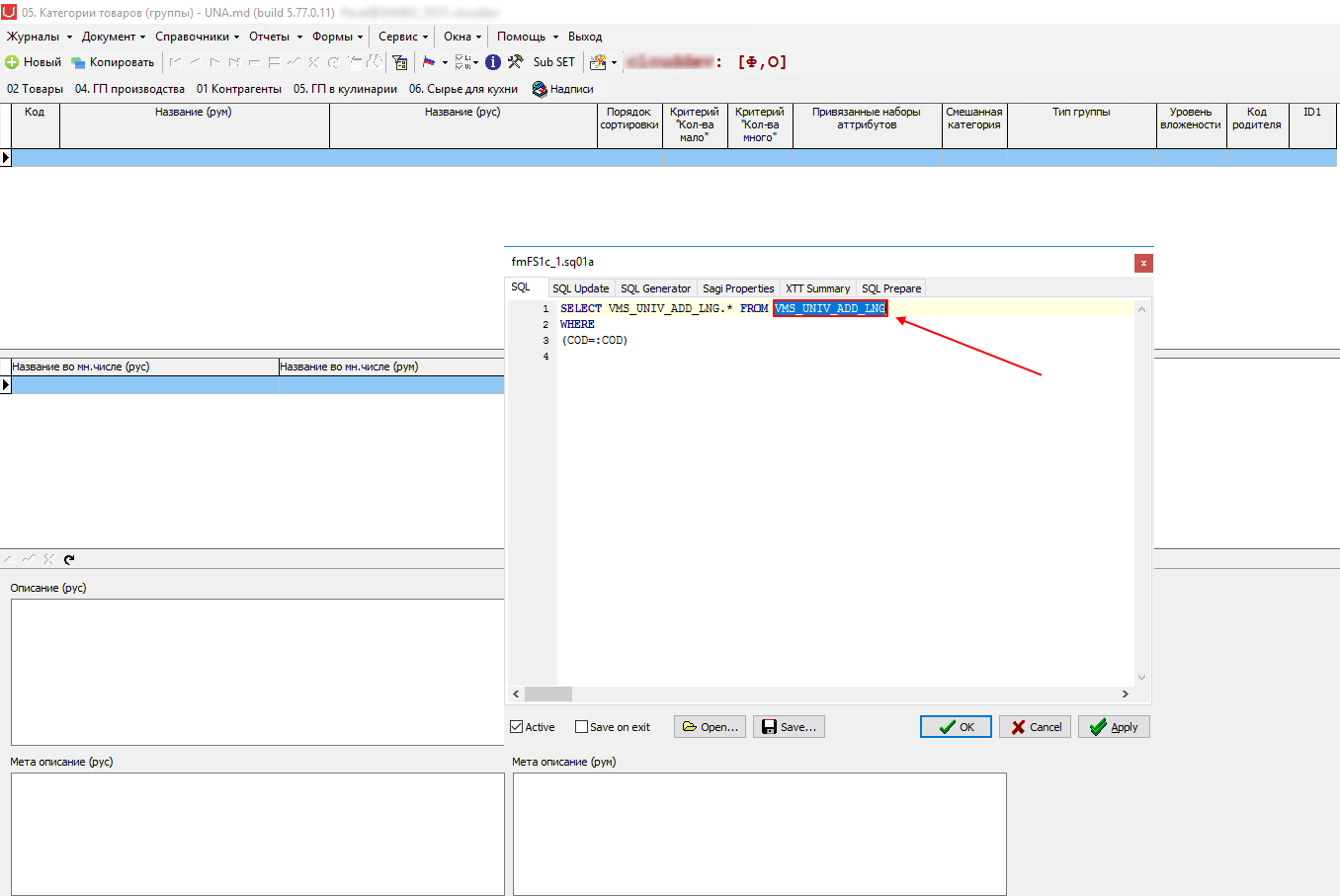Uncheck the Active checkbox
Viewport: 1340px width, 896px height.
(x=516, y=727)
